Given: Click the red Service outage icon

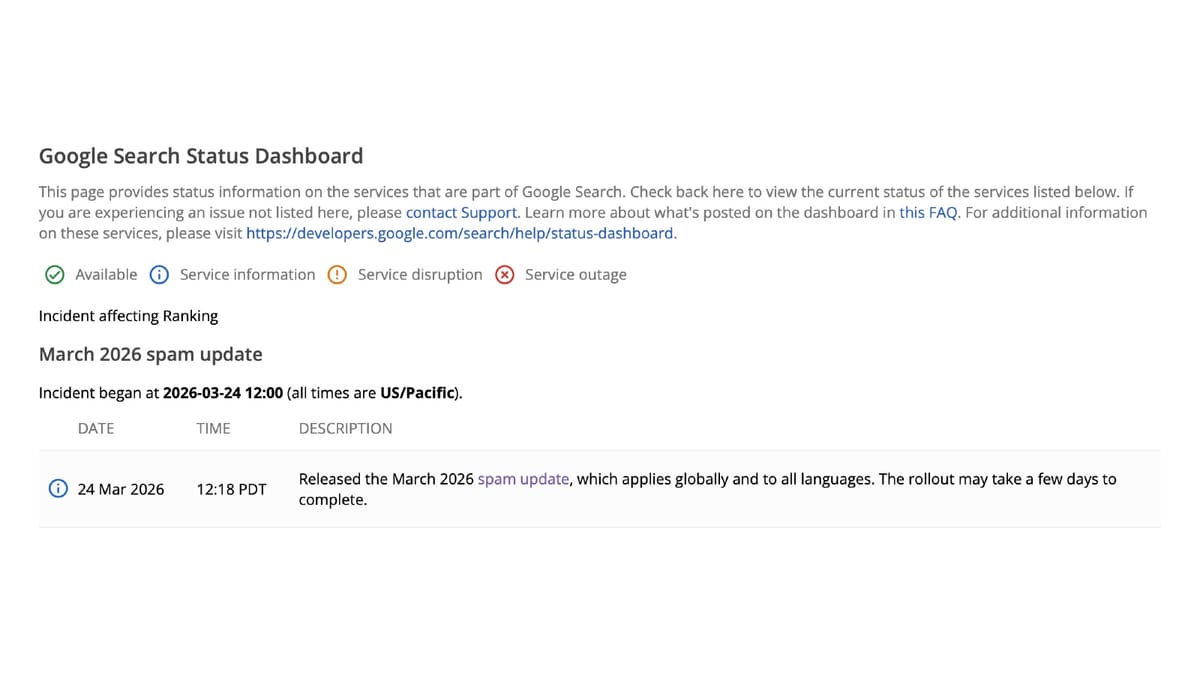Looking at the screenshot, I should (x=505, y=274).
